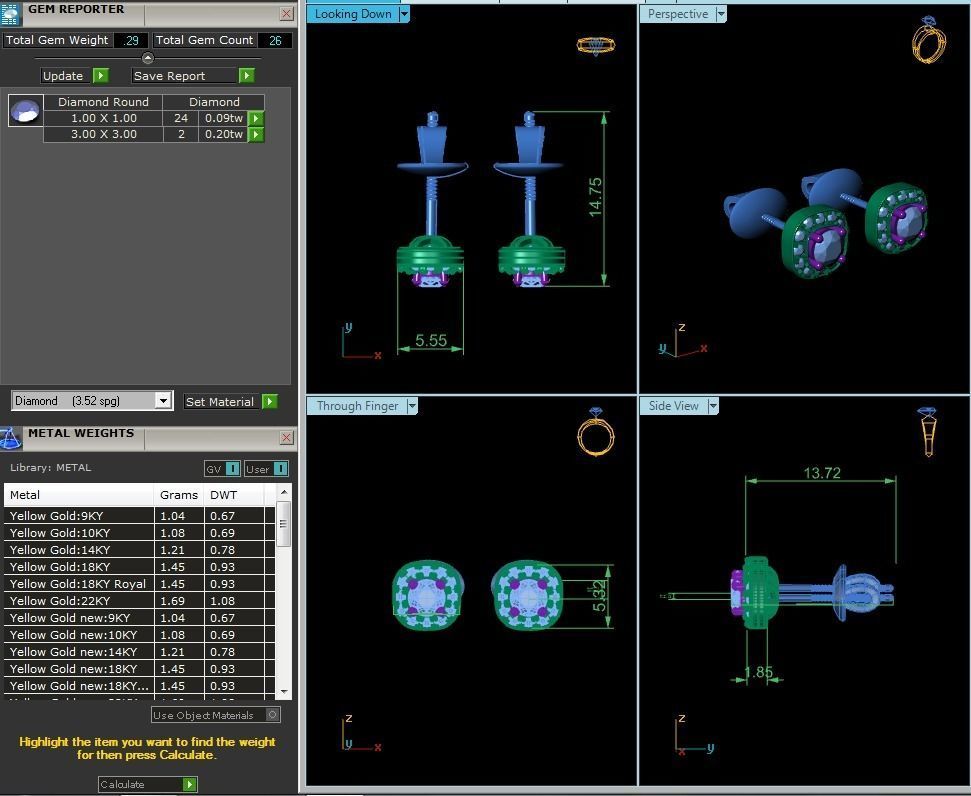Image resolution: width=971 pixels, height=796 pixels.
Task: Click the Metal column header
Action: click(x=79, y=495)
